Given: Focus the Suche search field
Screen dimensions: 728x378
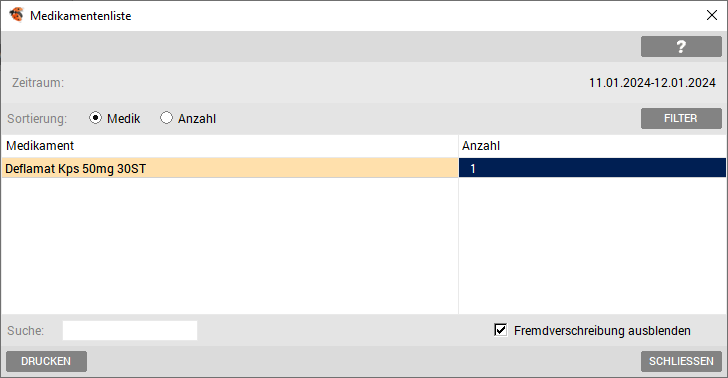Looking at the screenshot, I should (x=130, y=331).
